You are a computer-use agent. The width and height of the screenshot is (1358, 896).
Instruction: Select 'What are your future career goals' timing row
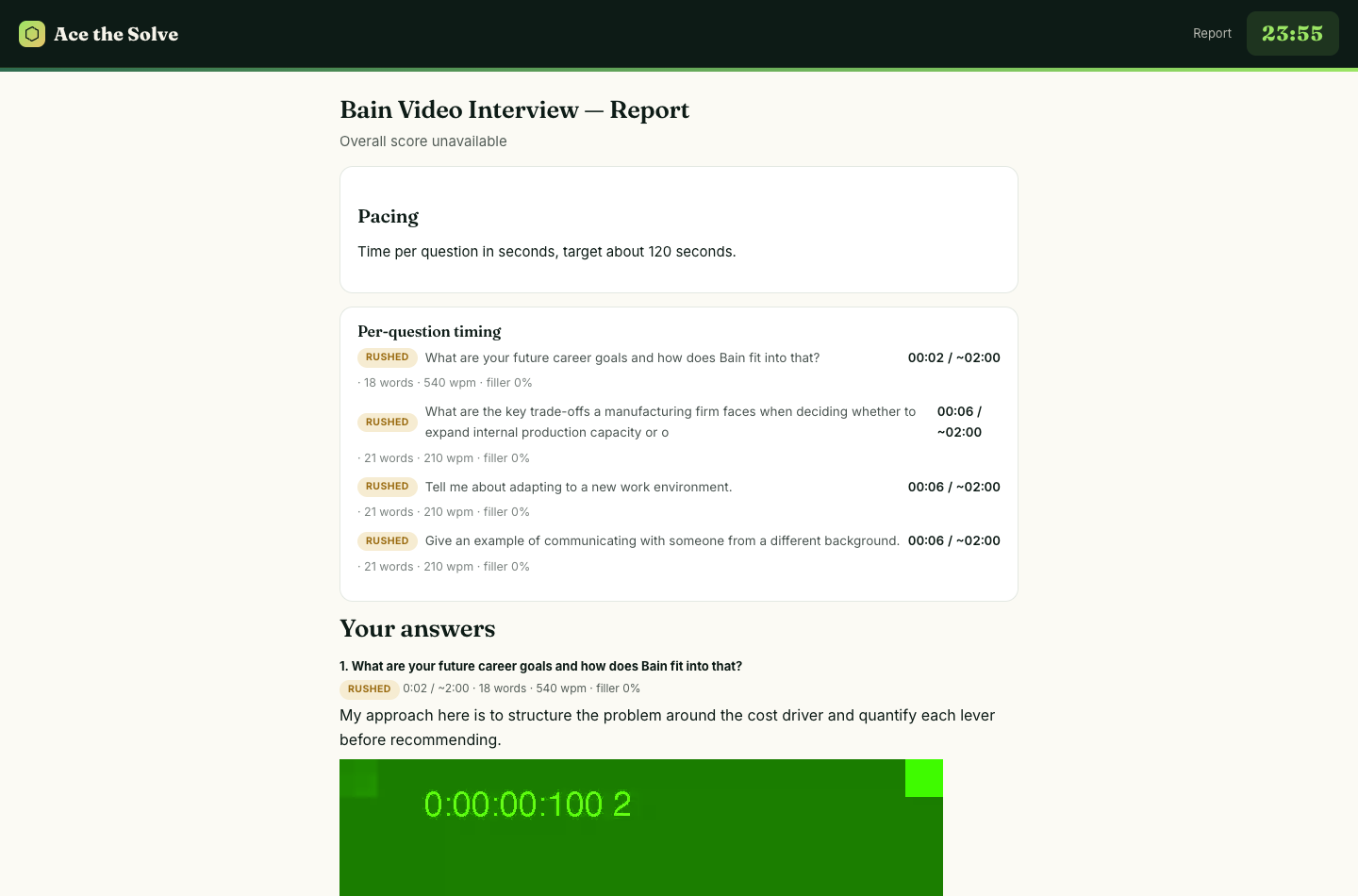coord(679,357)
